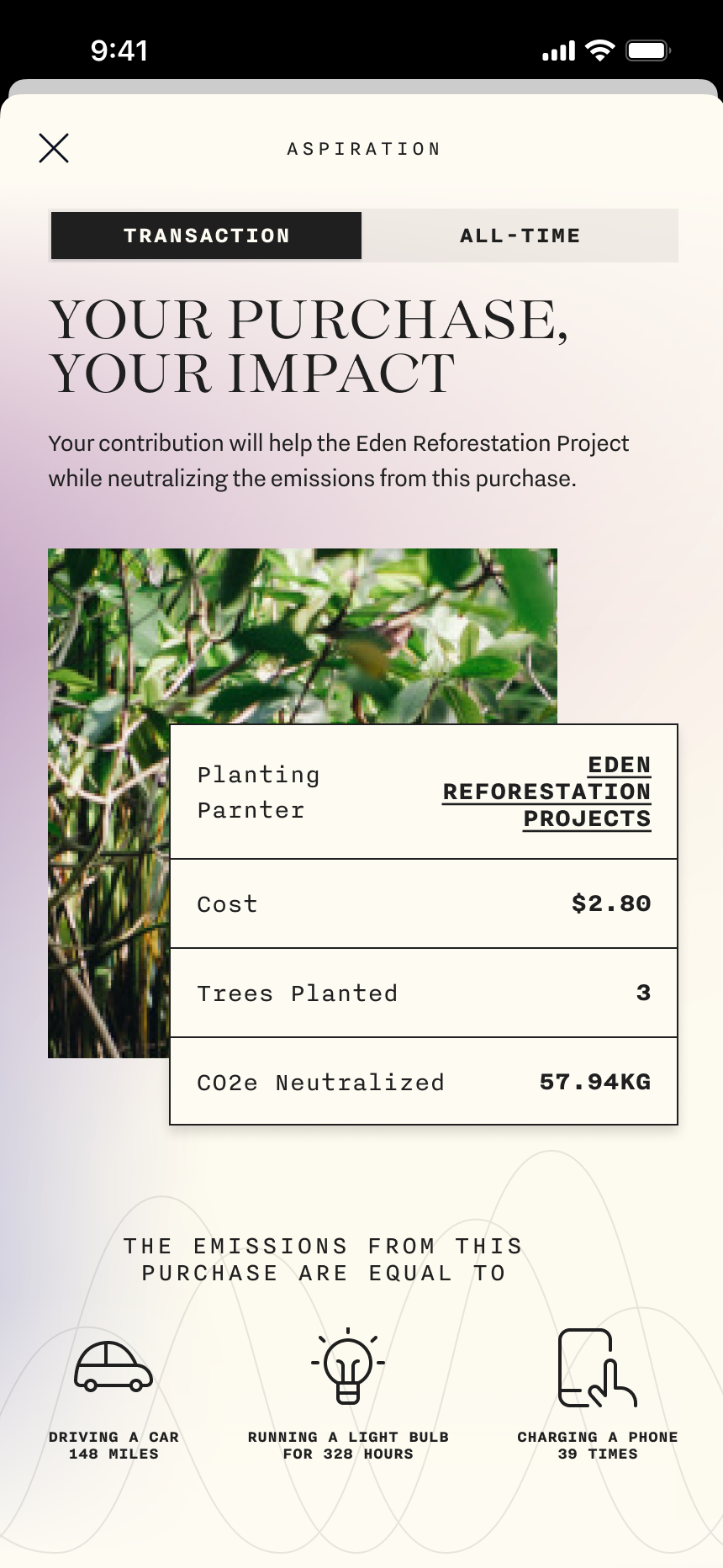The height and width of the screenshot is (1568, 723).
Task: Tap the phone charging icon
Action: [x=597, y=1368]
